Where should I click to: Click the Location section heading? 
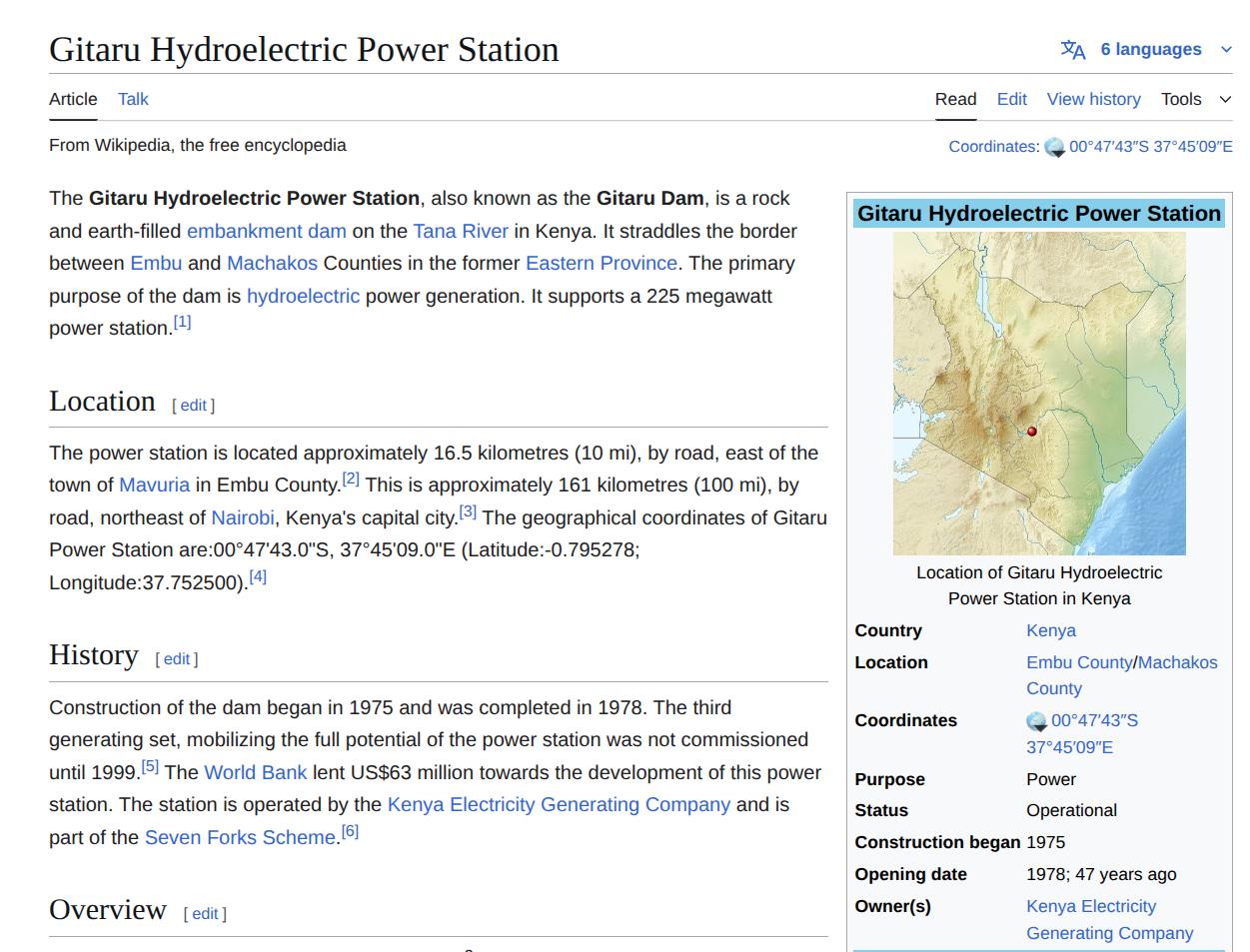[102, 402]
